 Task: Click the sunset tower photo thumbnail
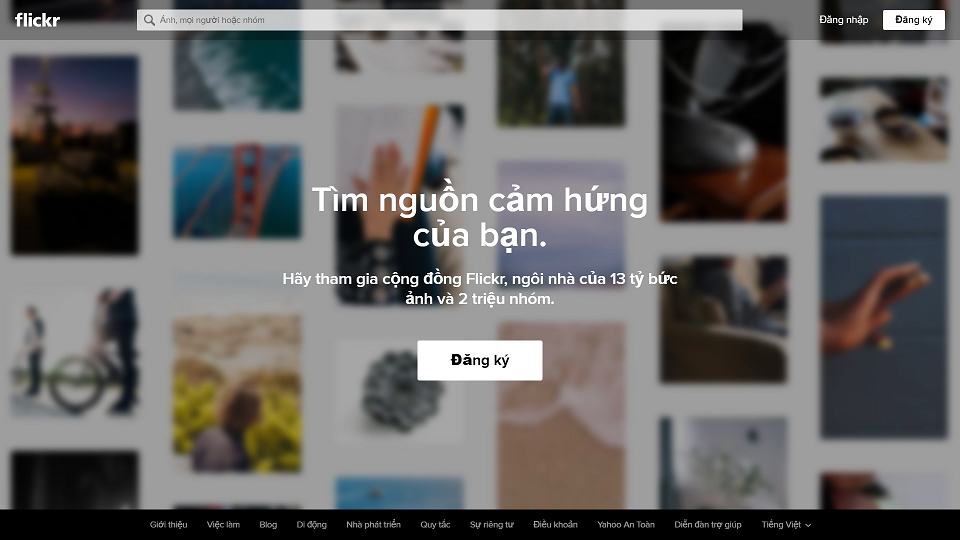75,155
